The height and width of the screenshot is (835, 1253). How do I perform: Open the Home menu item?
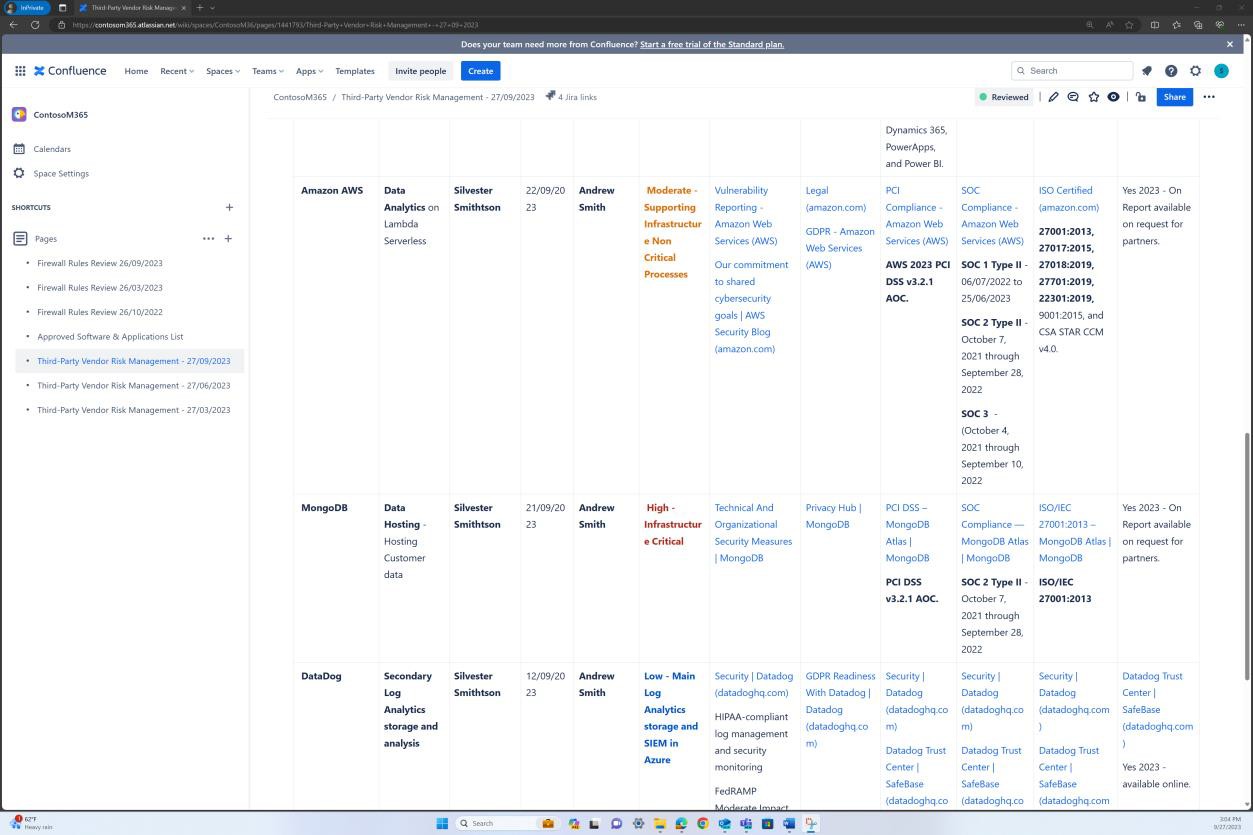pyautogui.click(x=136, y=71)
